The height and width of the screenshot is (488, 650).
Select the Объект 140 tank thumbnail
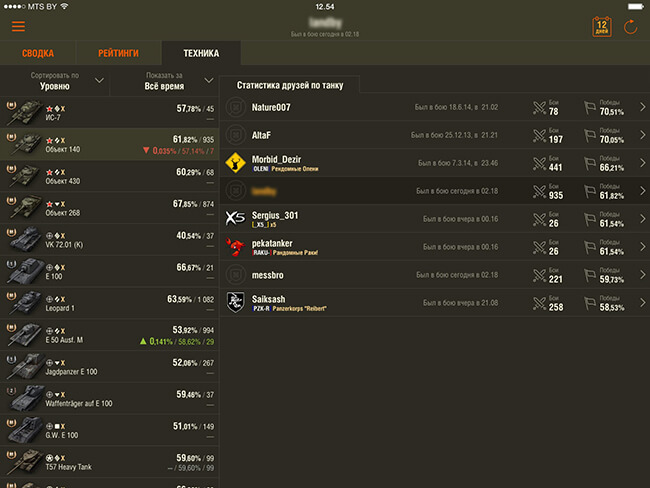click(26, 144)
